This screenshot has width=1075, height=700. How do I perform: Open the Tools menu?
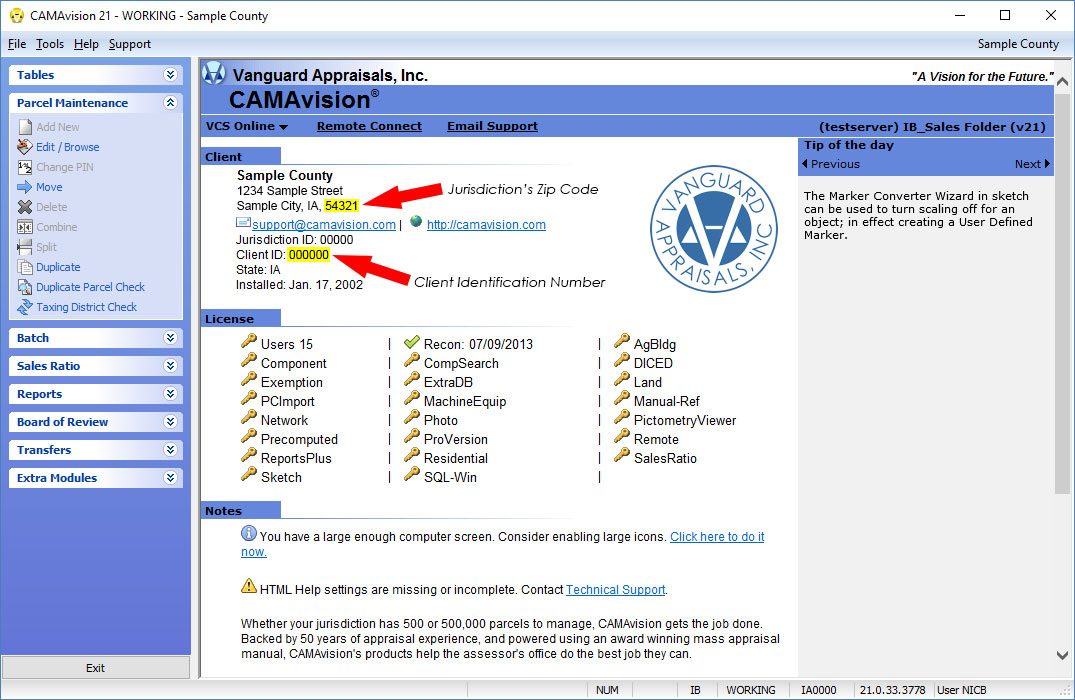pos(50,44)
